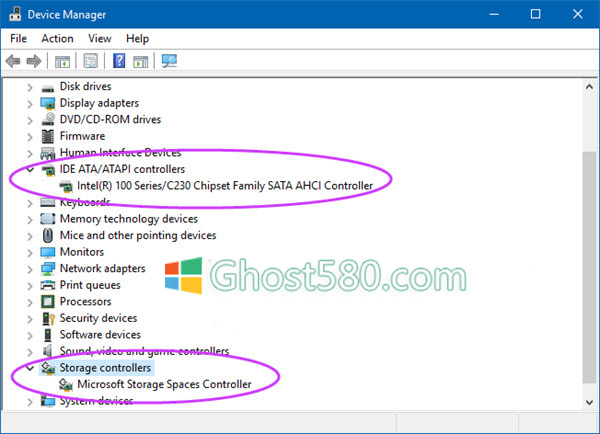Expand the Firmware node
600x434 pixels.
30,137
